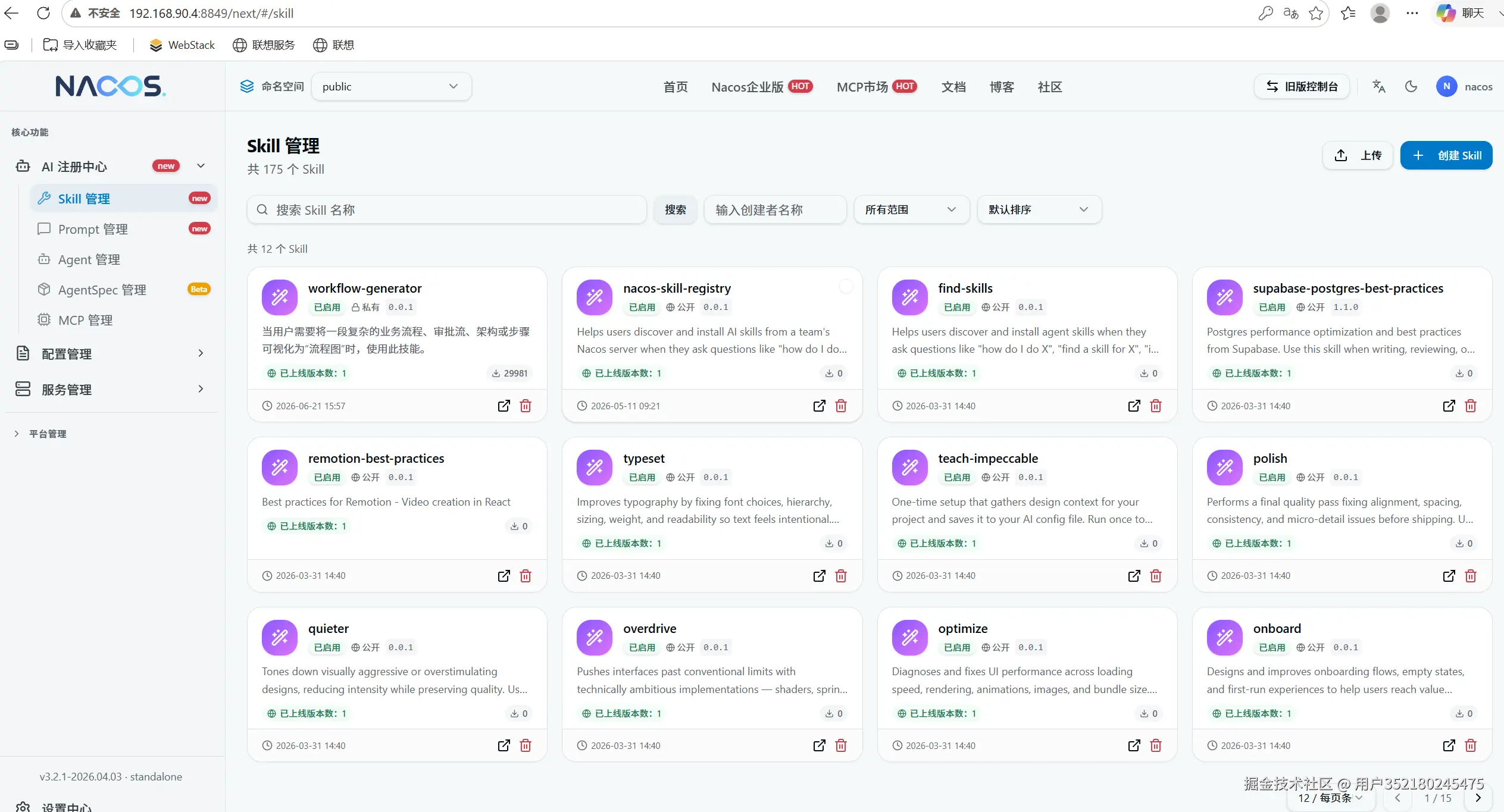Open 文档 navigation item
Viewport: 1504px width, 812px height.
point(953,87)
